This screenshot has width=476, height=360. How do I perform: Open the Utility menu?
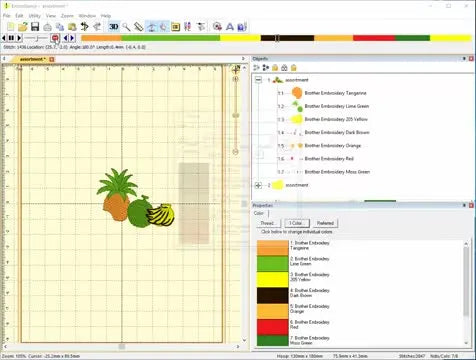pos(35,16)
